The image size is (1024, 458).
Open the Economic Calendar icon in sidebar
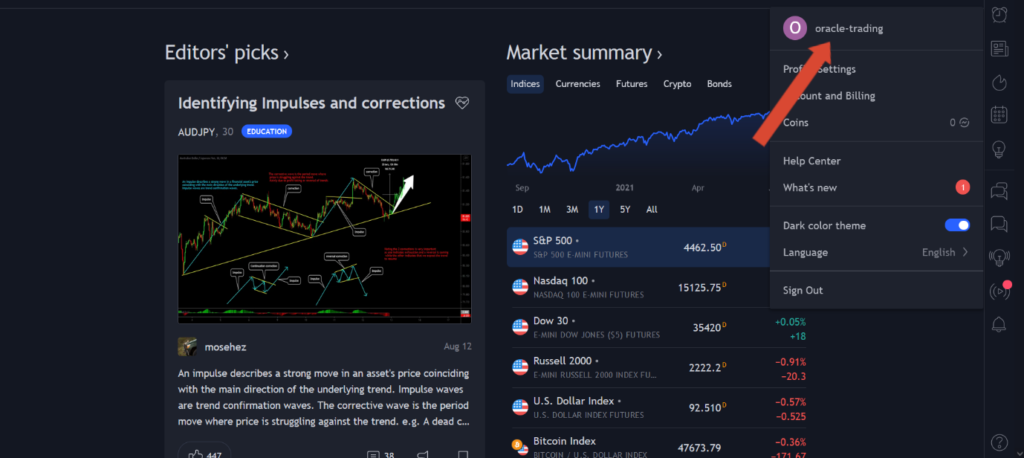pyautogui.click(x=999, y=116)
